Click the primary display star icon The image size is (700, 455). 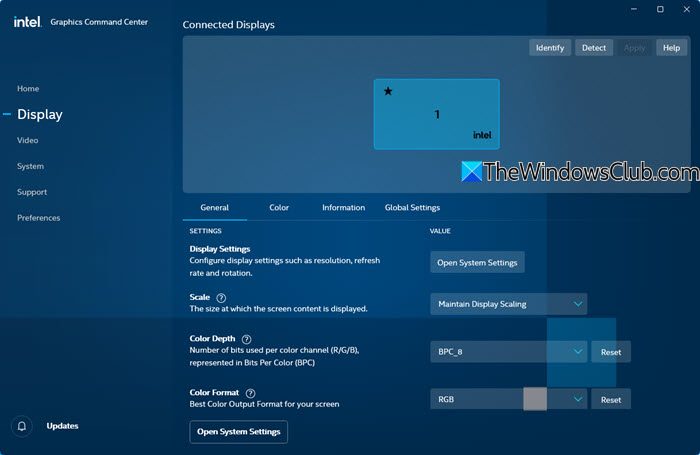coord(388,91)
